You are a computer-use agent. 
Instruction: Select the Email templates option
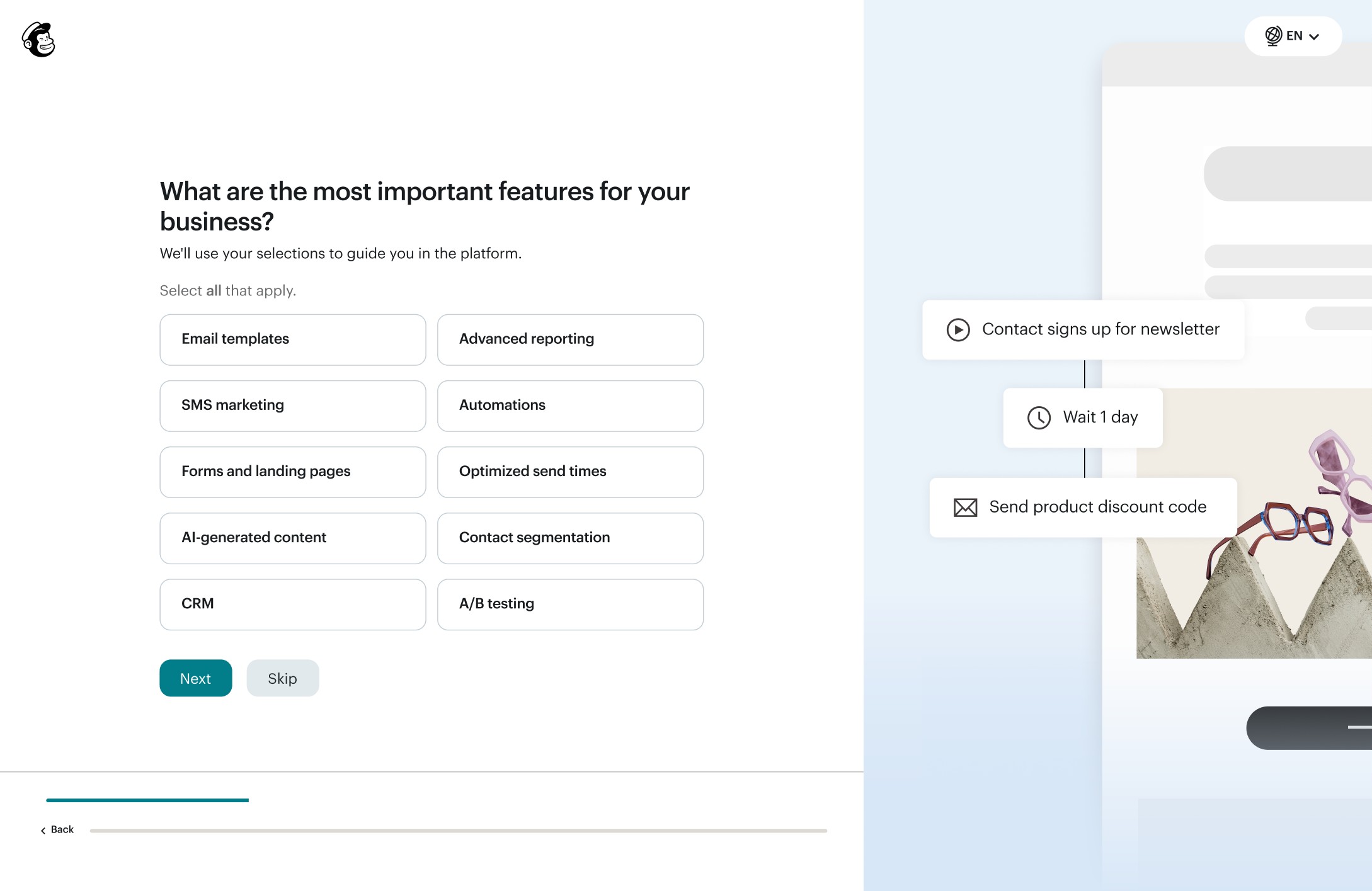pos(293,339)
